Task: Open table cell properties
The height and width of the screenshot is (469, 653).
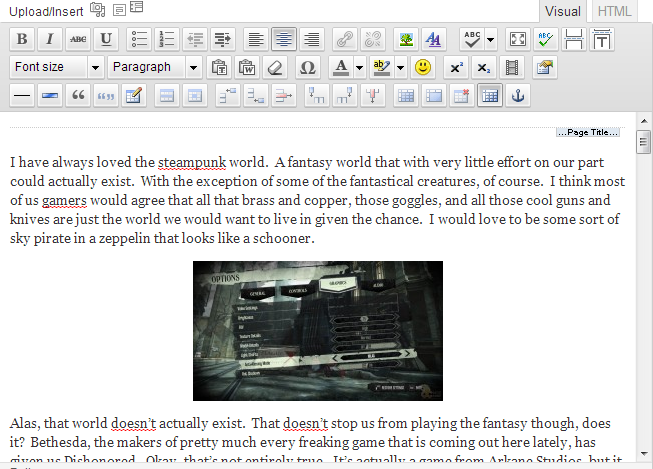Action: click(x=195, y=95)
